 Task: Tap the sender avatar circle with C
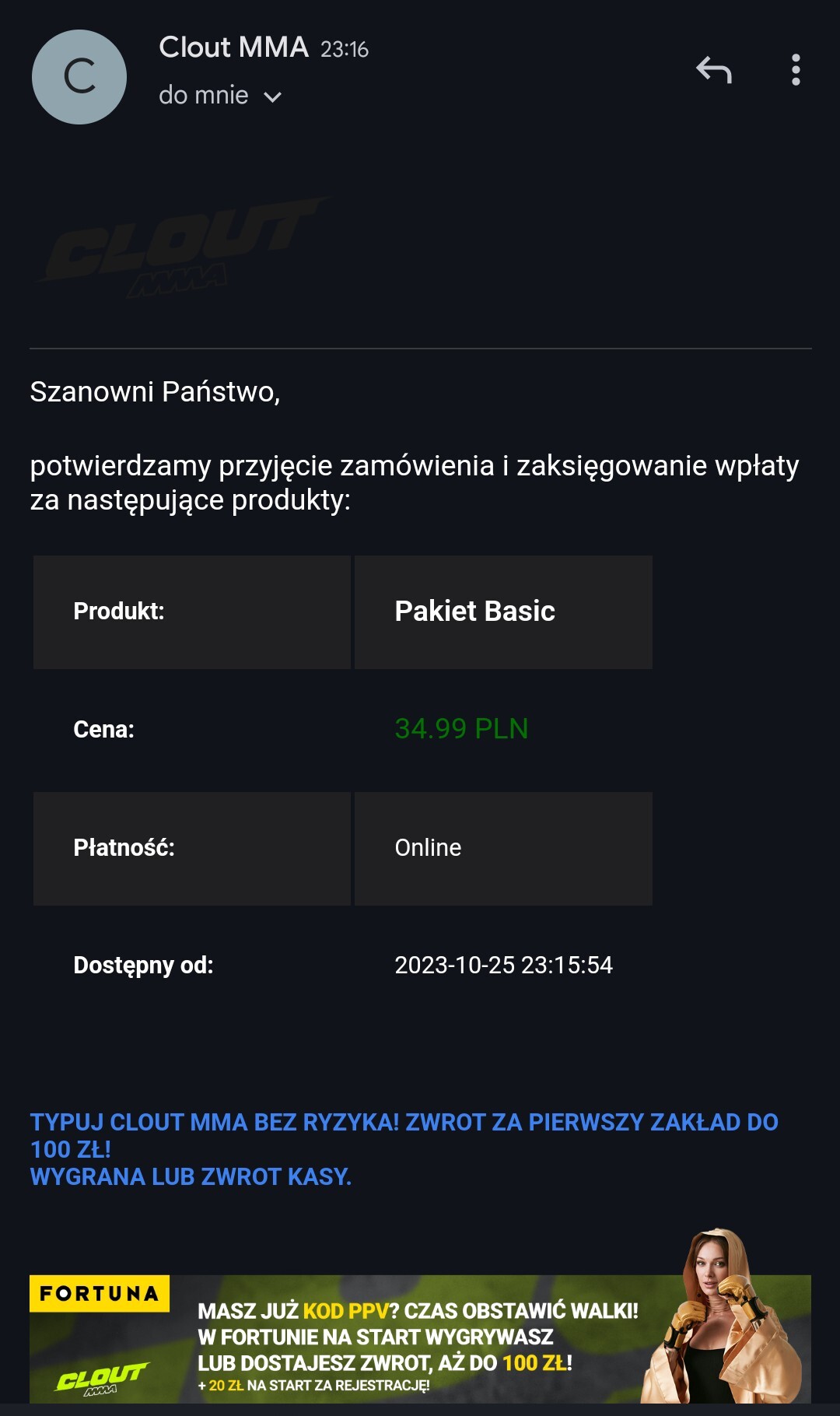pyautogui.click(x=79, y=77)
